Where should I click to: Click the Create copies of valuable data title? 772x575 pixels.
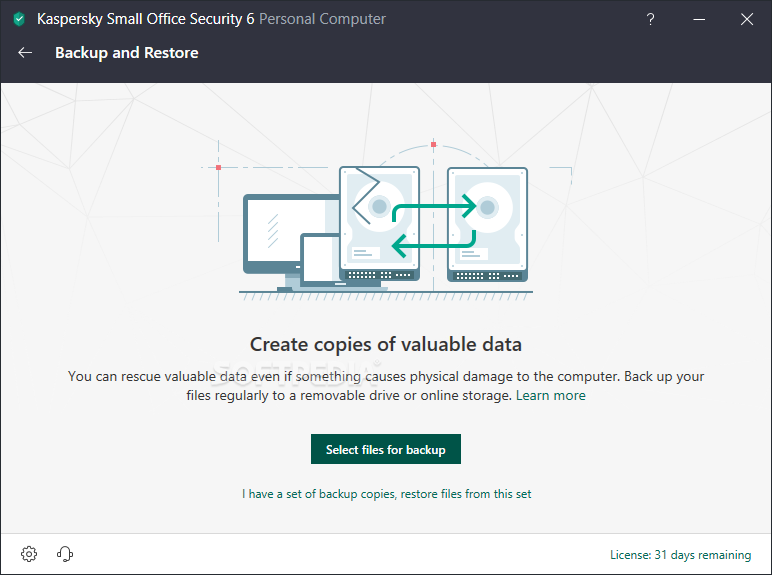pyautogui.click(x=386, y=344)
